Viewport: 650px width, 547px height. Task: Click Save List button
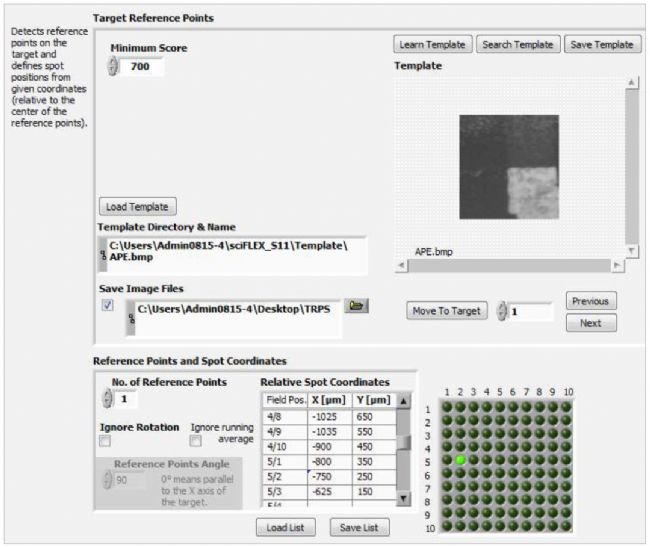click(x=359, y=527)
